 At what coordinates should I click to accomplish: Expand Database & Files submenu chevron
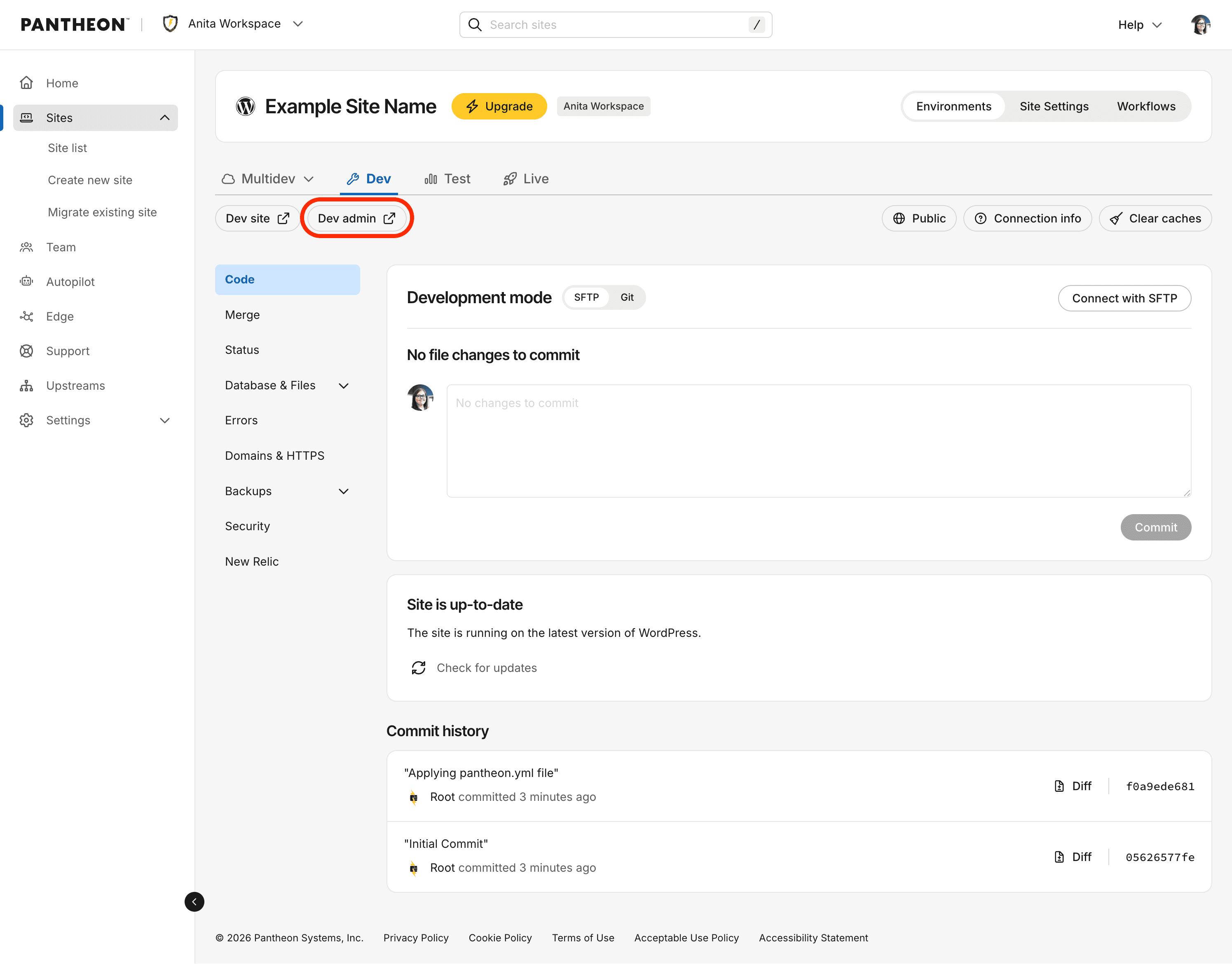[x=344, y=386]
